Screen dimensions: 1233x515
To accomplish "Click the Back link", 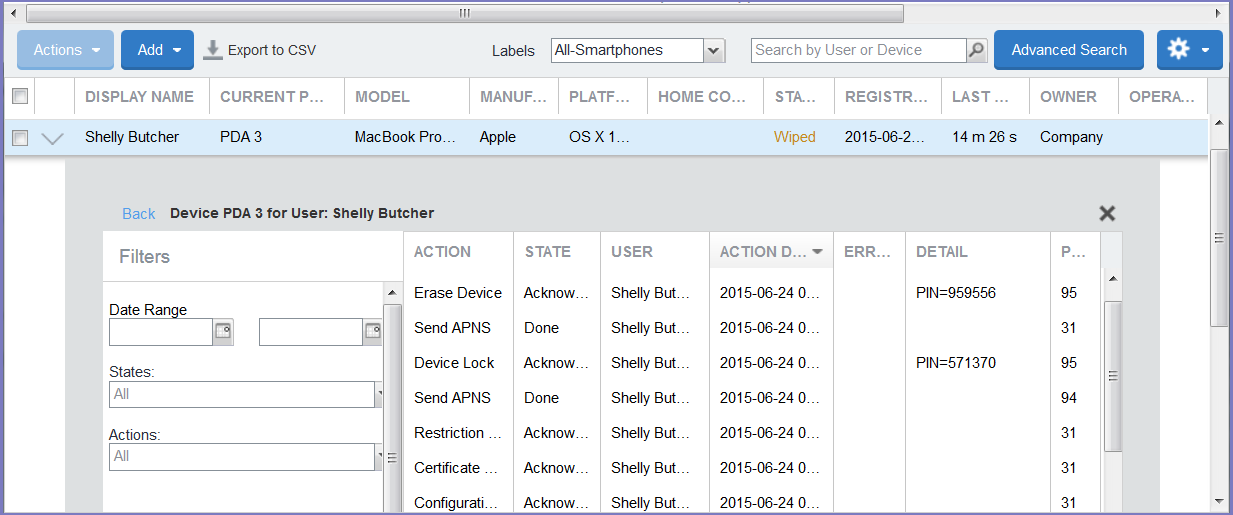I will (138, 214).
